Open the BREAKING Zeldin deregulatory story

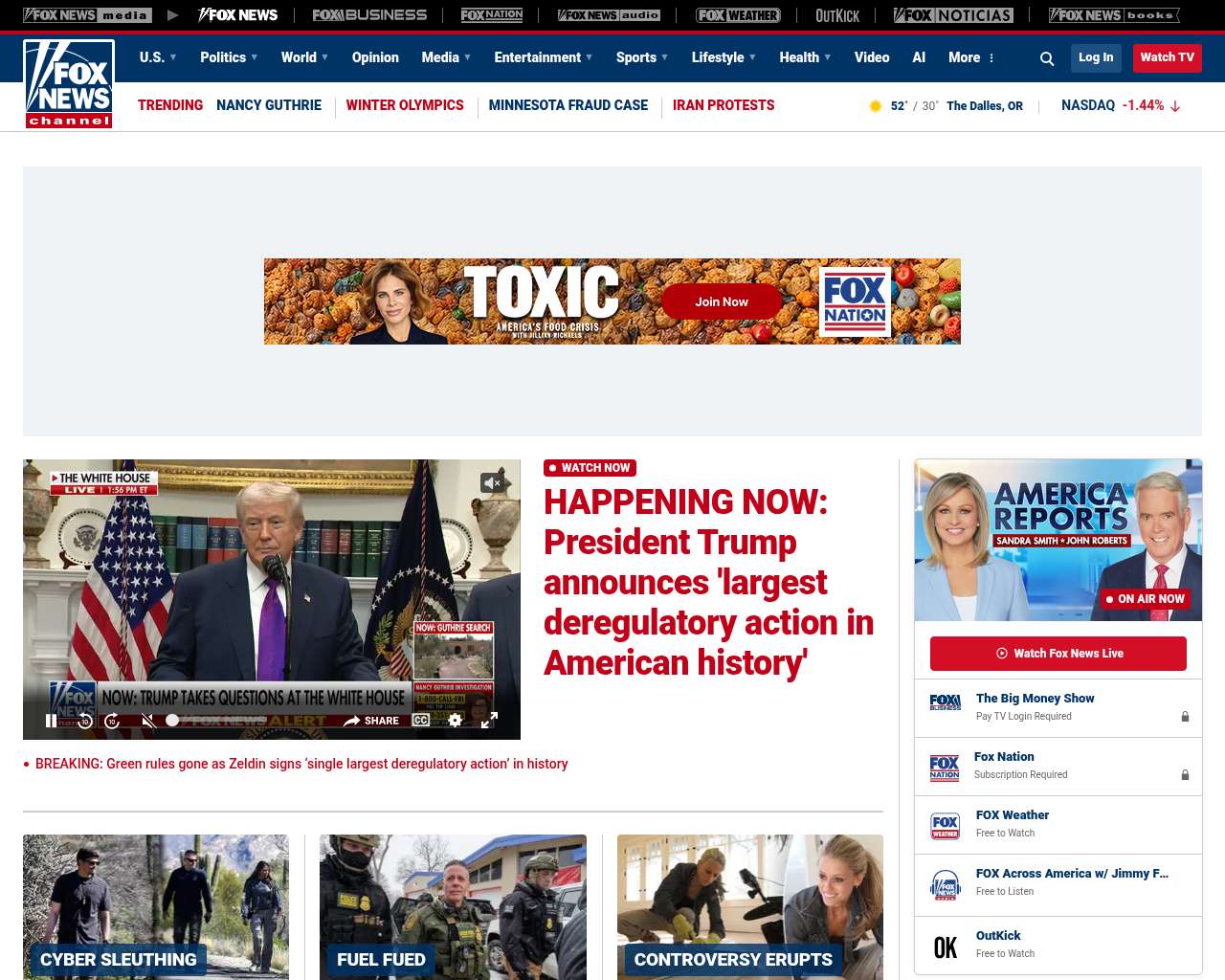click(301, 764)
